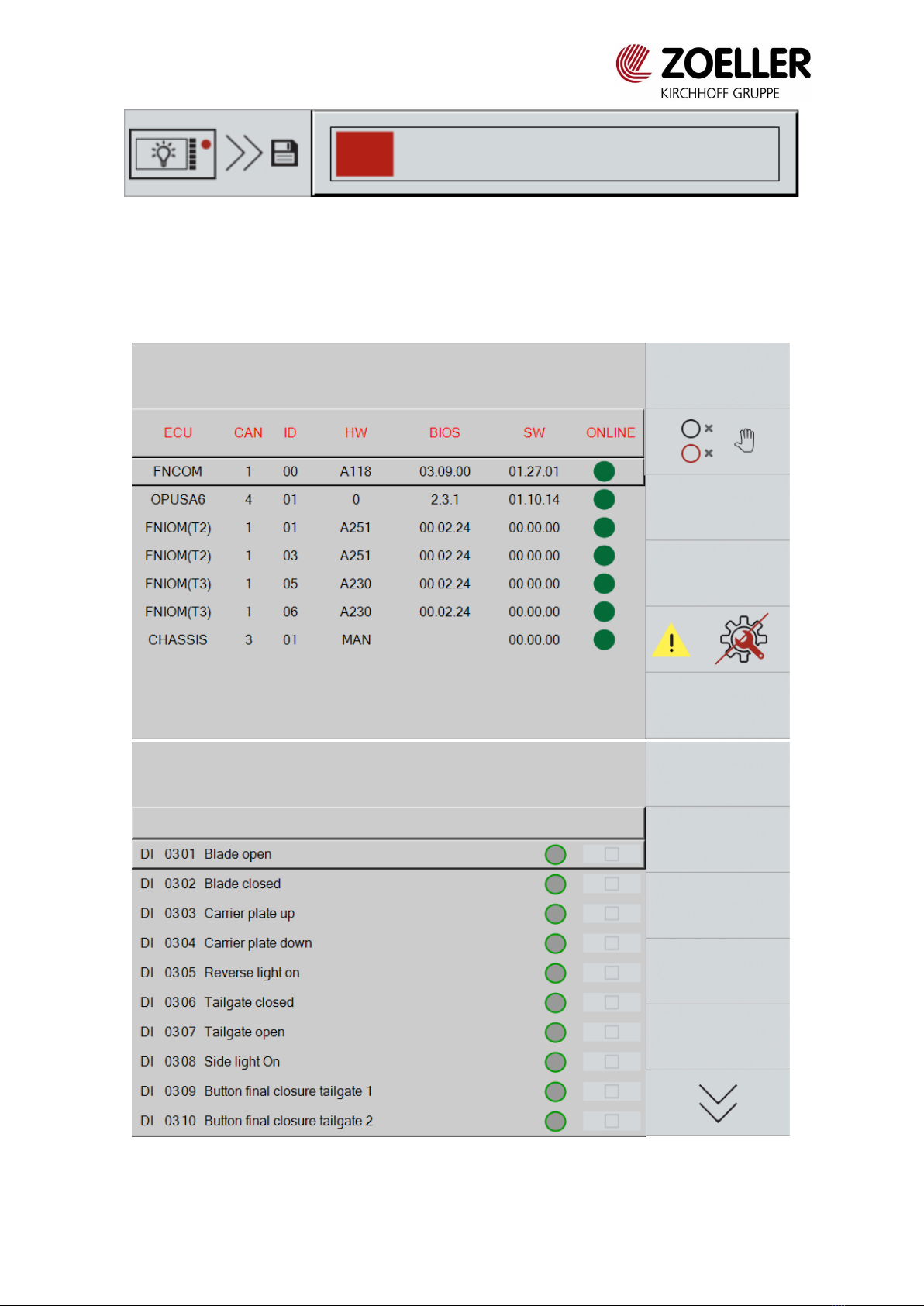The height and width of the screenshot is (1306, 924).
Task: Click the crossed-out gear wrench icon
Action: pos(743,639)
